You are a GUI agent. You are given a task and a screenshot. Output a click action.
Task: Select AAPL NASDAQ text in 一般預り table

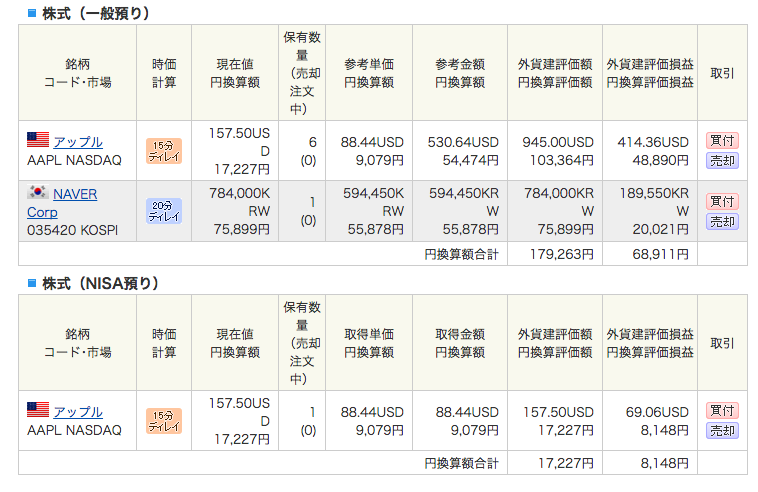74,160
